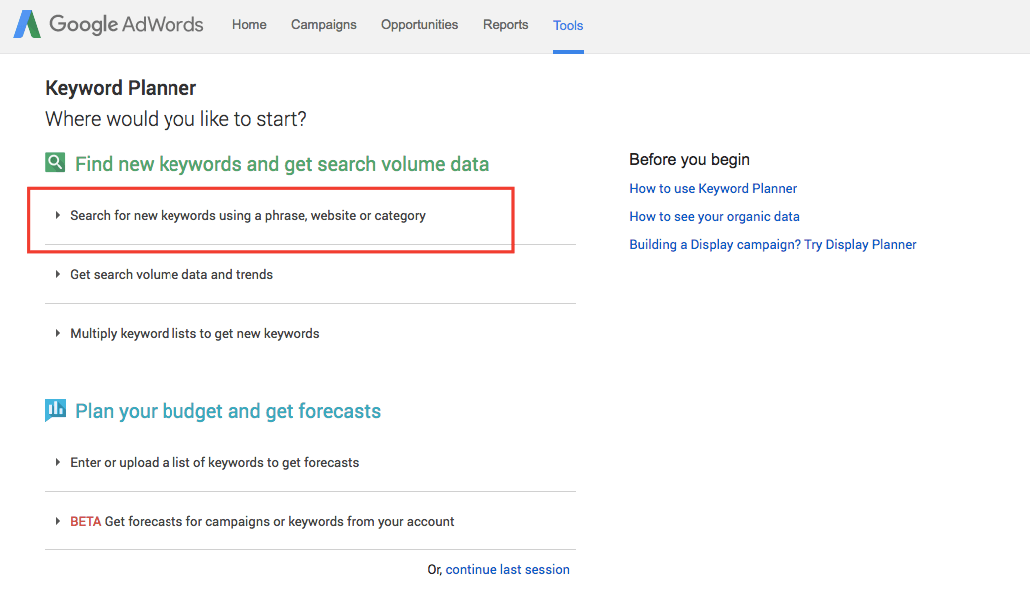Image resolution: width=1030 pixels, height=609 pixels.
Task: Open the Reports tab
Action: coord(505,25)
